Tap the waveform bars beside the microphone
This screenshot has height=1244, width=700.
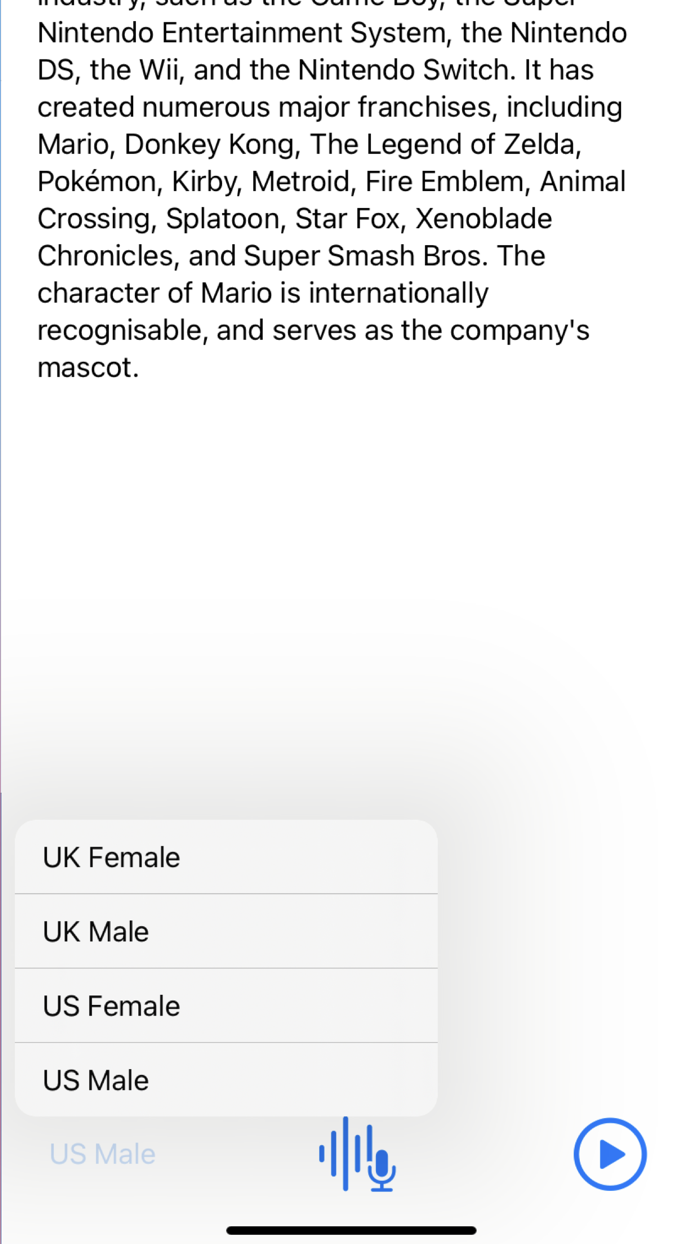pyautogui.click(x=340, y=1154)
